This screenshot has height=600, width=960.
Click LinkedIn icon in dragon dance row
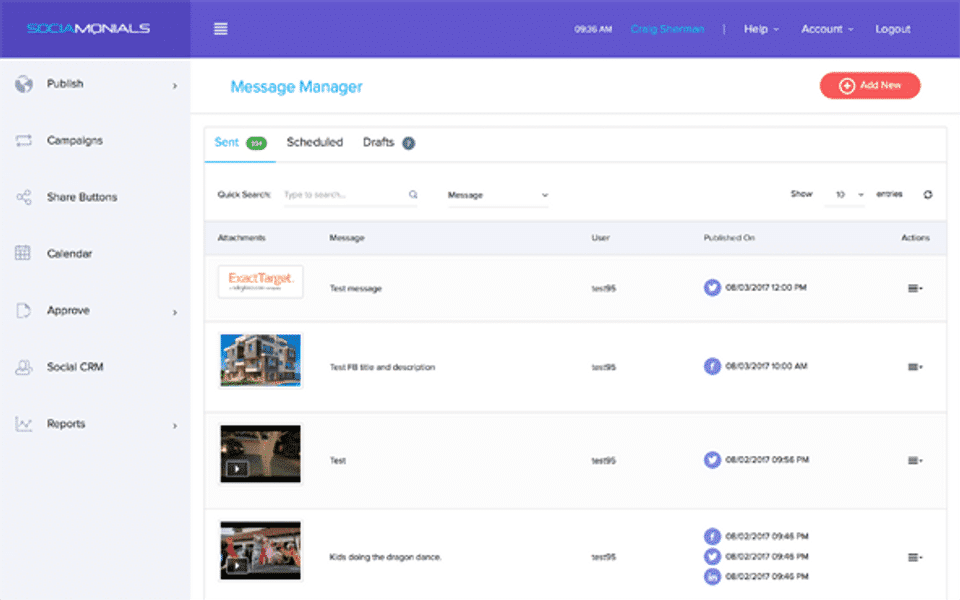click(x=712, y=577)
